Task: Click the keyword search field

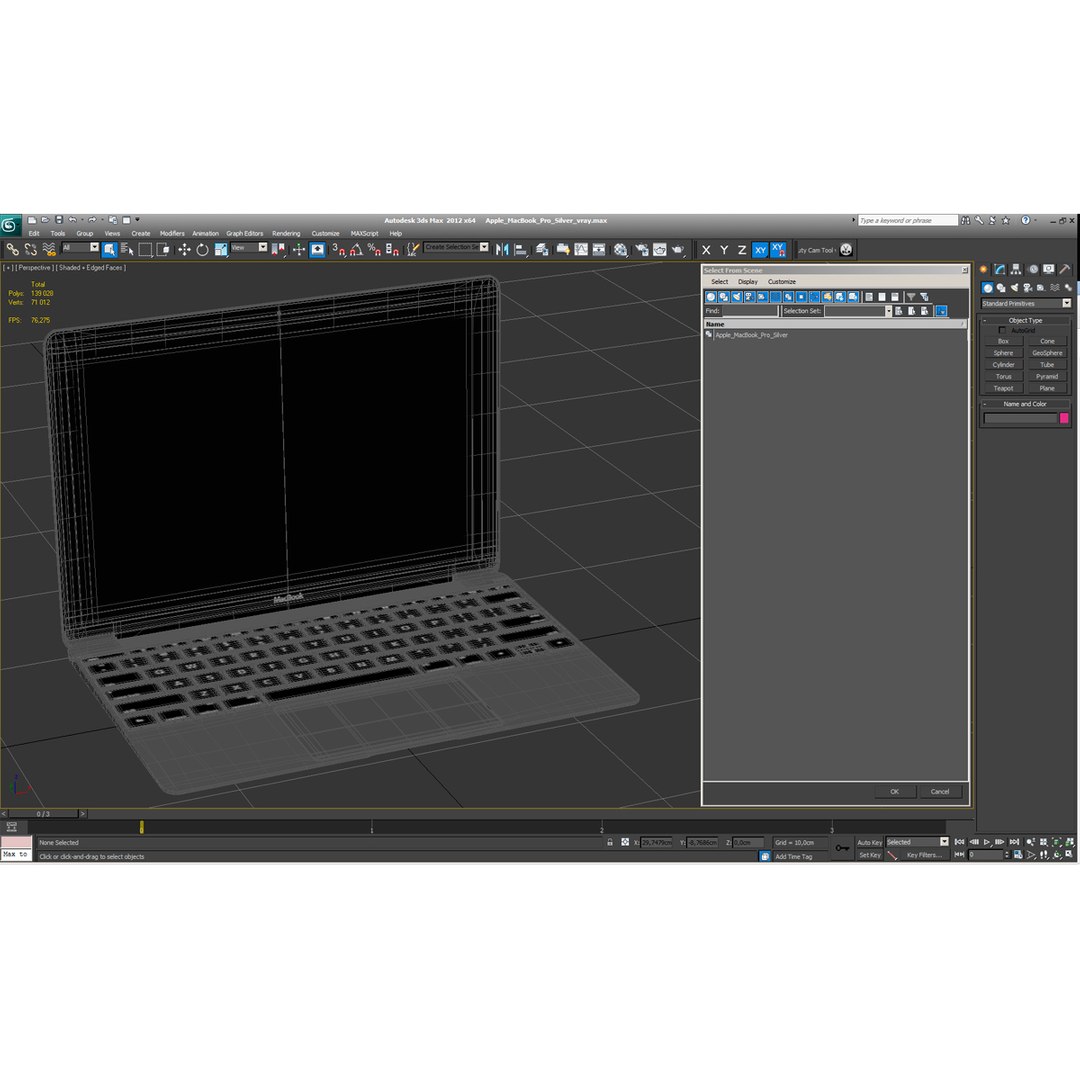Action: click(x=908, y=220)
